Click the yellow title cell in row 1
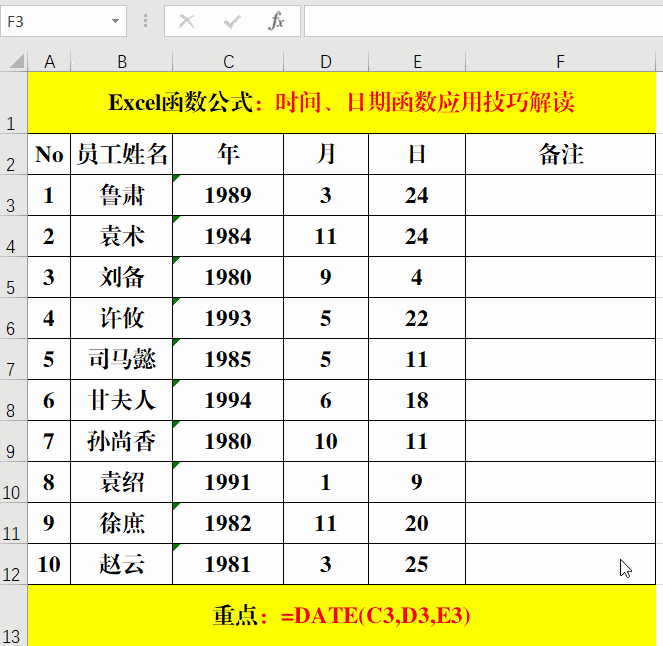The image size is (663, 646). (342, 103)
